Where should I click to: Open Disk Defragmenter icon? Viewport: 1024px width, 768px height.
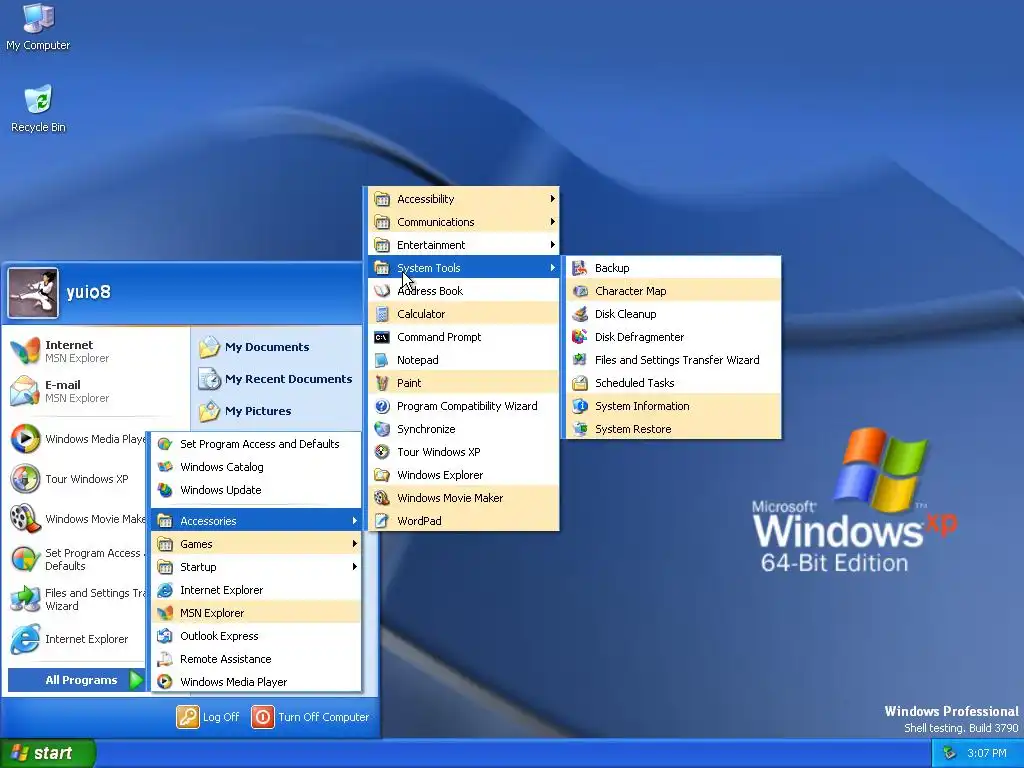pos(580,337)
